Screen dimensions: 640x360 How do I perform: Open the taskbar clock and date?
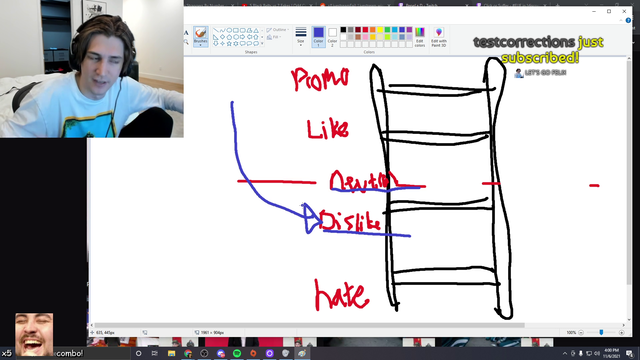(x=611, y=353)
